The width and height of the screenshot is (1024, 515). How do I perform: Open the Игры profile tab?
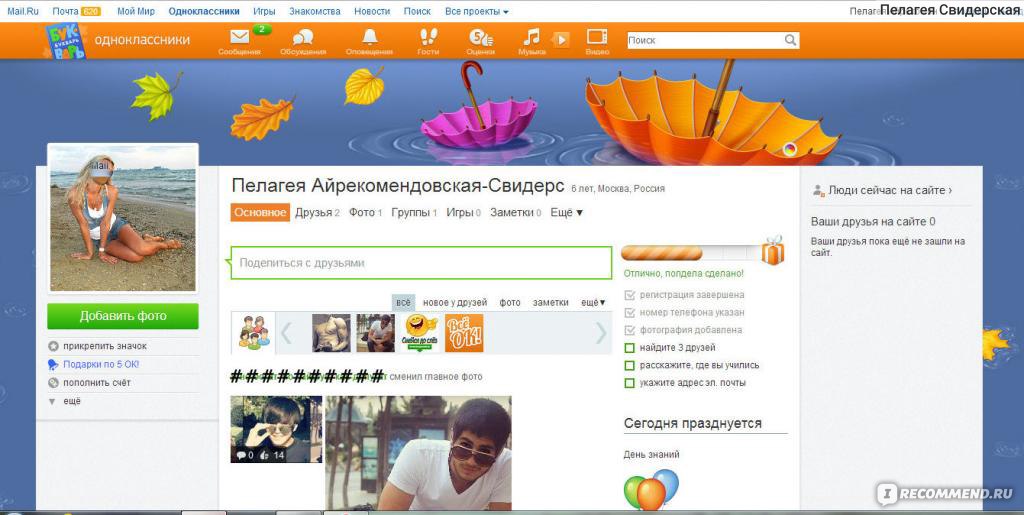[x=464, y=213]
